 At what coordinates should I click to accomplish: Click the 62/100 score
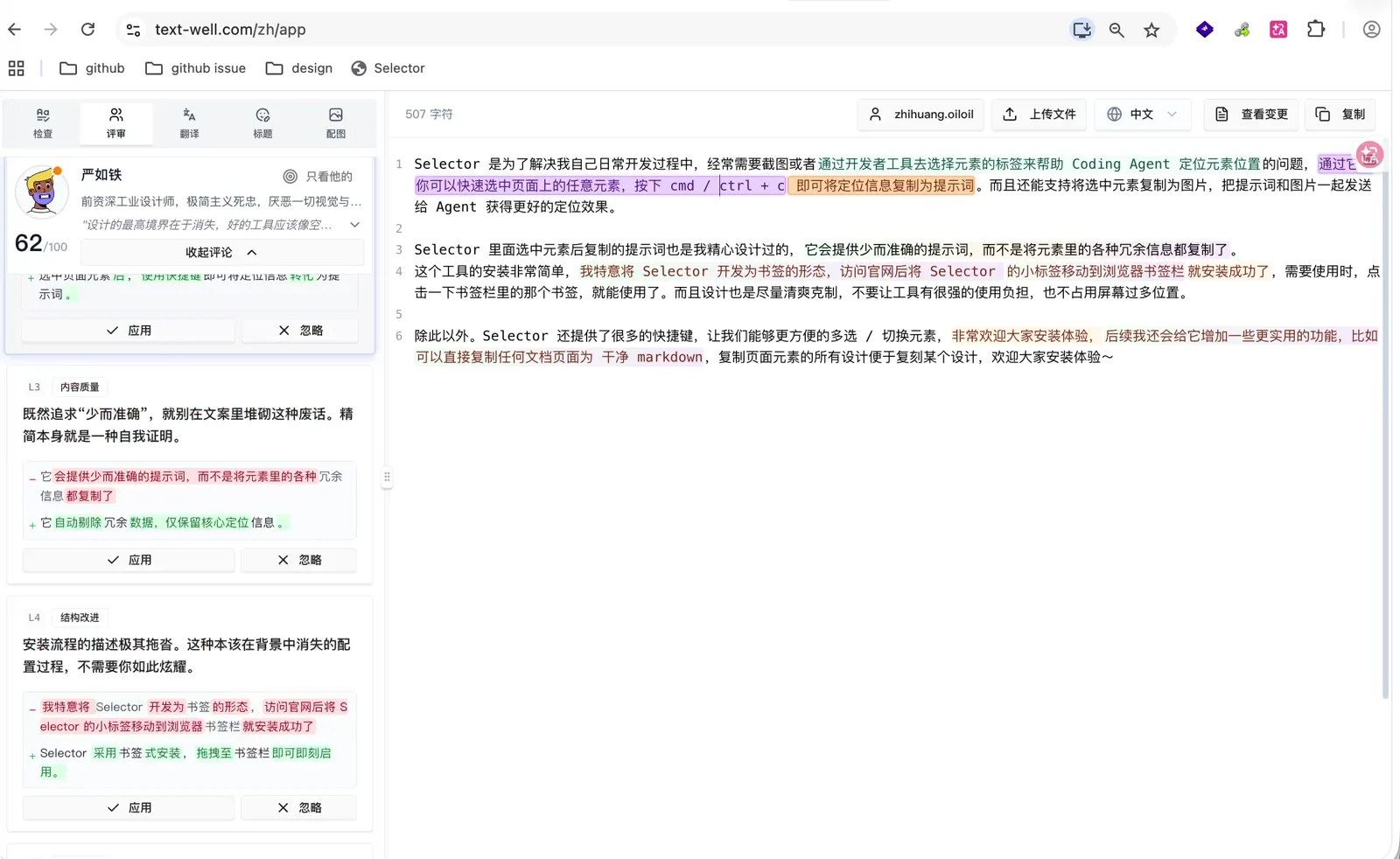point(41,243)
